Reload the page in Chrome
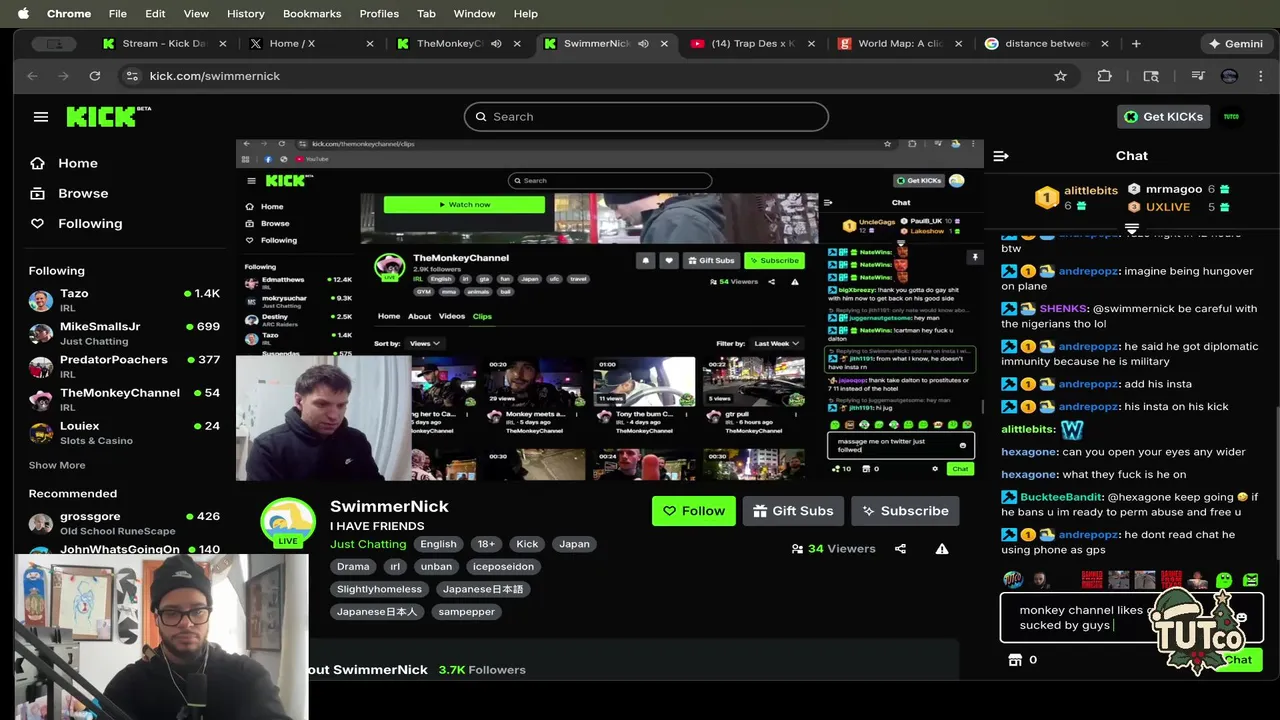 94,76
